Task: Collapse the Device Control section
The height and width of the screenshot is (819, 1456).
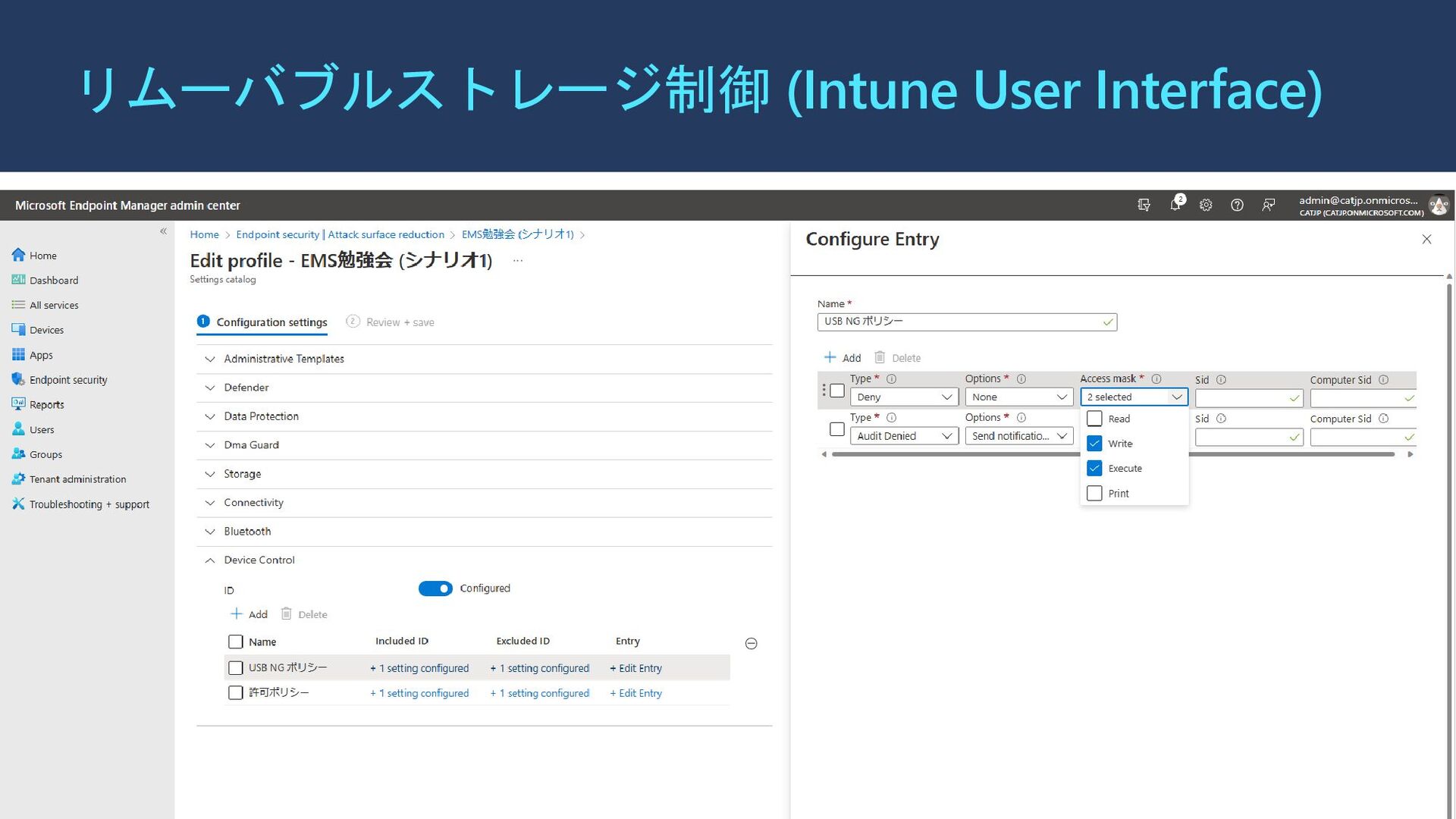Action: pos(484,560)
